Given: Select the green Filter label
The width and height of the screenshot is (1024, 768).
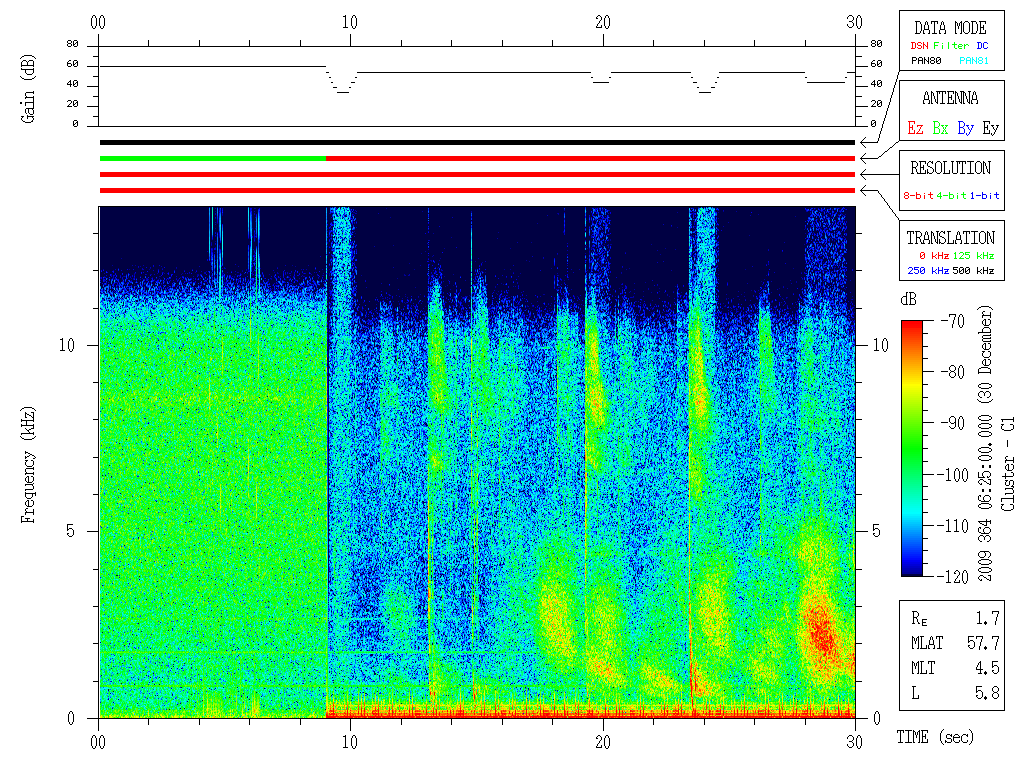Looking at the screenshot, I should coord(951,46).
